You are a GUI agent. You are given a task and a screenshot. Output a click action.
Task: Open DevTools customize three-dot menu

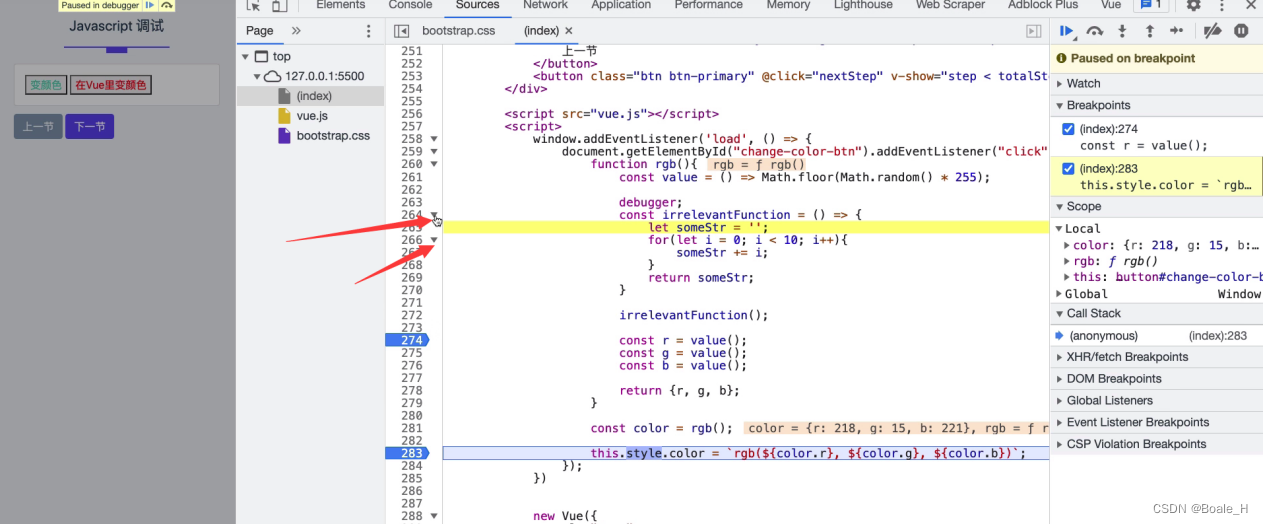point(1221,5)
